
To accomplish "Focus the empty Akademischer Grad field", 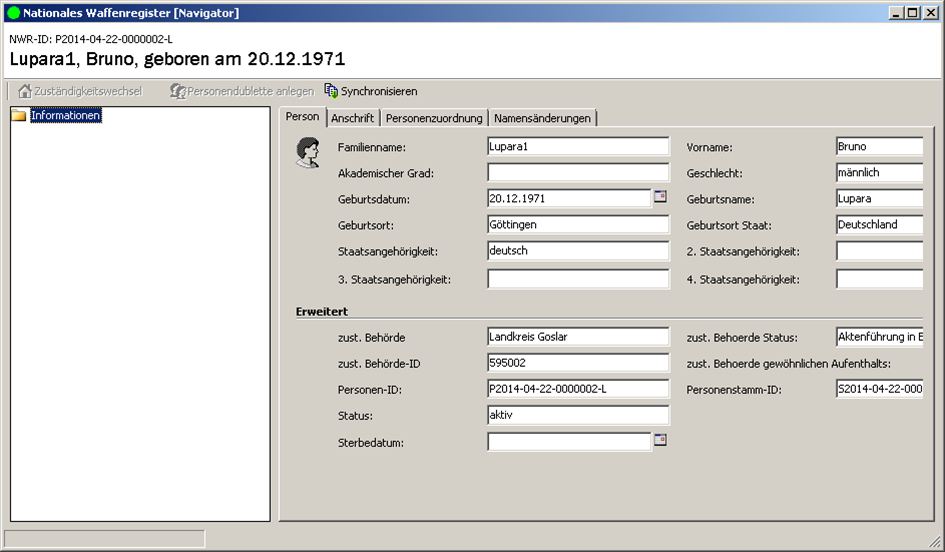I will (577, 173).
